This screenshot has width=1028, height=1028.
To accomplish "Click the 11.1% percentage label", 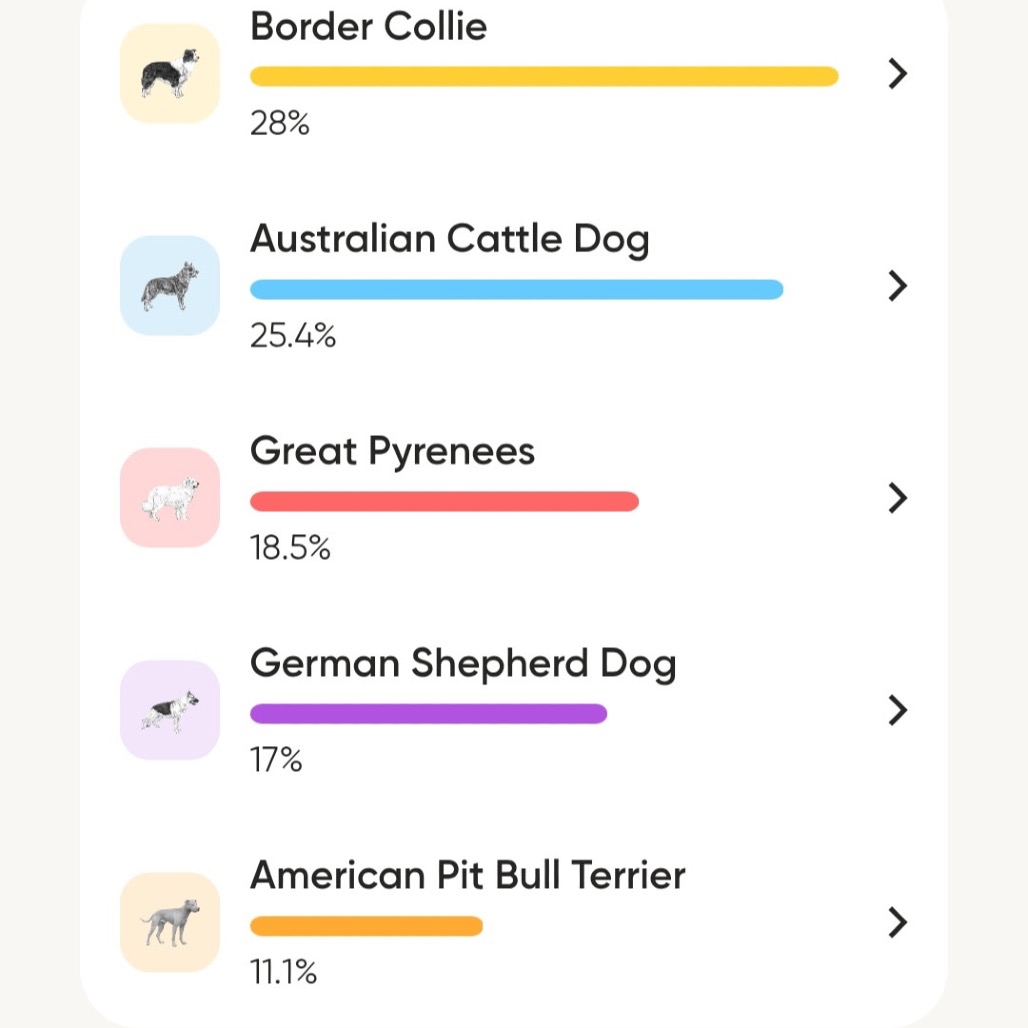I will tap(283, 972).
